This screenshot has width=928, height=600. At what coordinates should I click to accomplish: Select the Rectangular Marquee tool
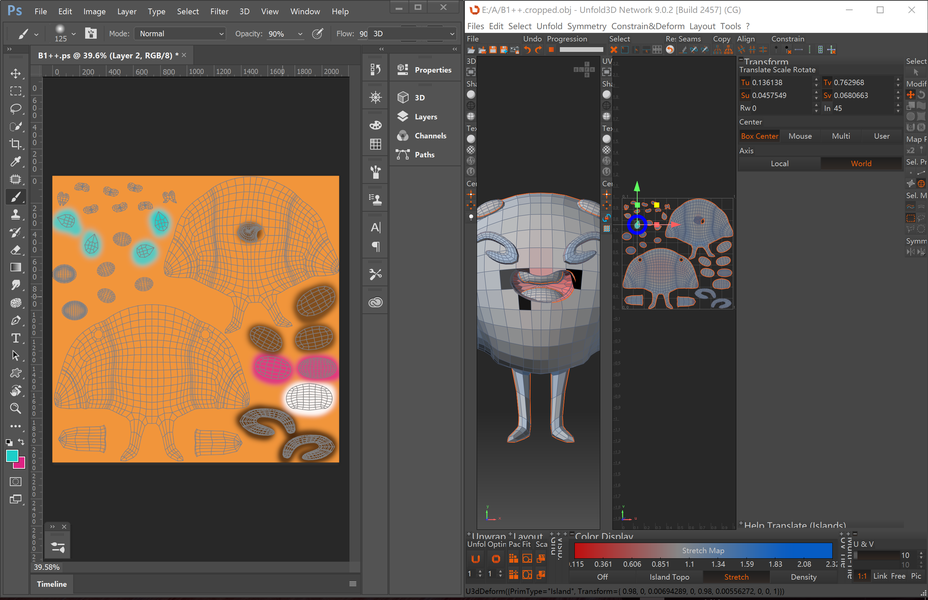pyautogui.click(x=16, y=91)
